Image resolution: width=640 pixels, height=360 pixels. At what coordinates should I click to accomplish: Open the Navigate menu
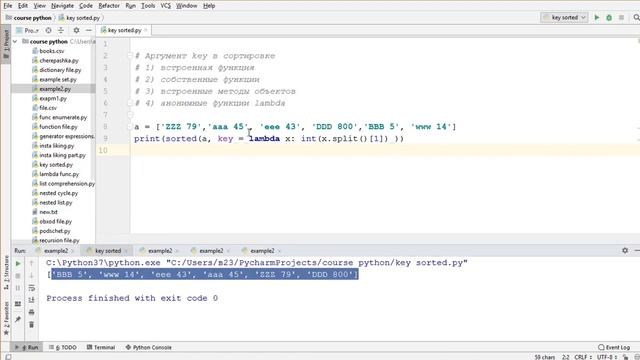click(x=62, y=6)
